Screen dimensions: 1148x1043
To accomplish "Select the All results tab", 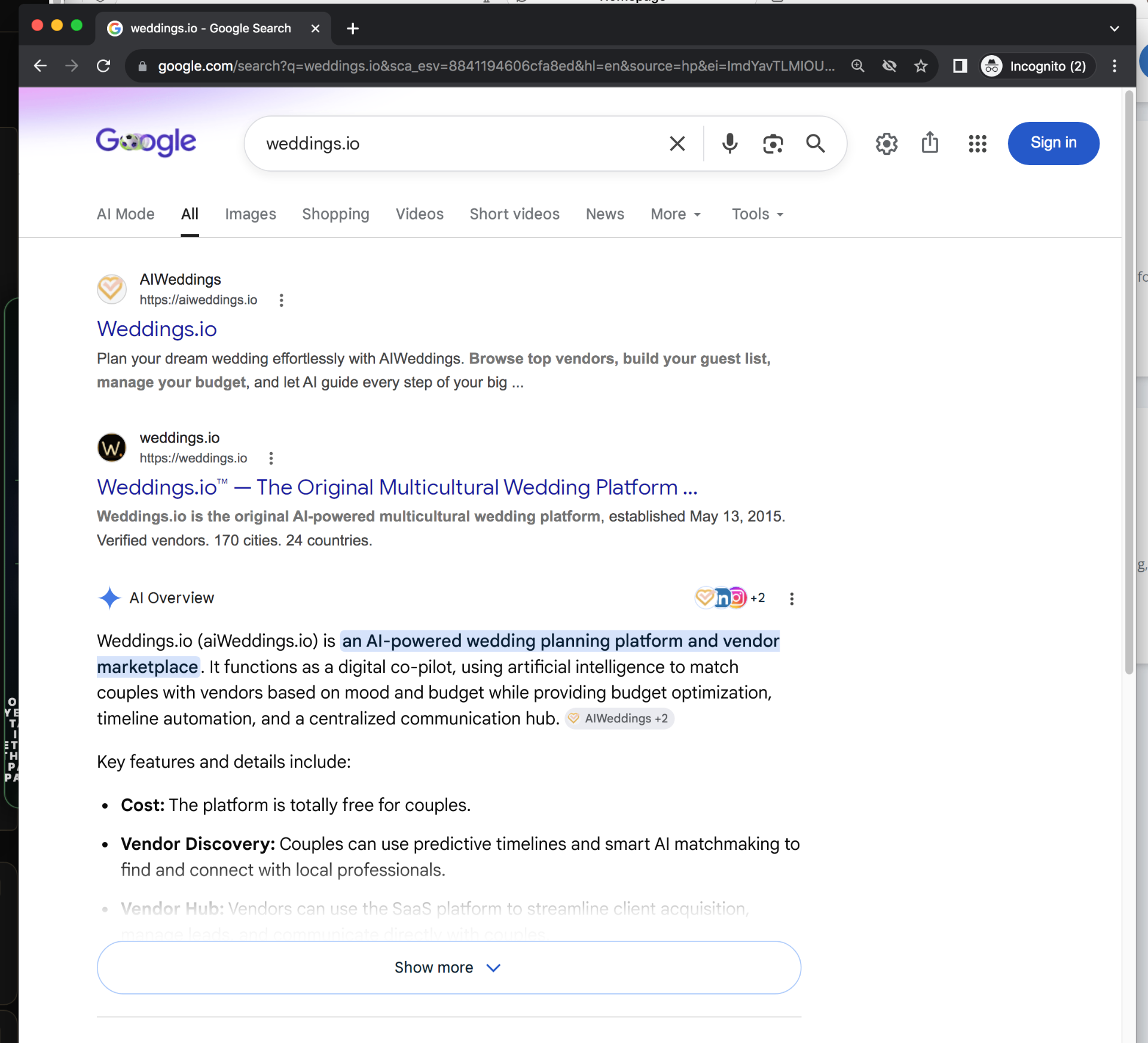I will (190, 214).
